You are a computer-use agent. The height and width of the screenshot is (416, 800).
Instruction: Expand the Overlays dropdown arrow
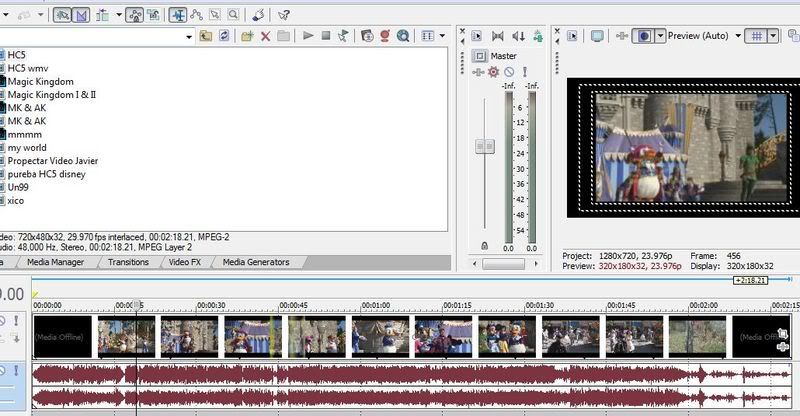click(x=773, y=36)
